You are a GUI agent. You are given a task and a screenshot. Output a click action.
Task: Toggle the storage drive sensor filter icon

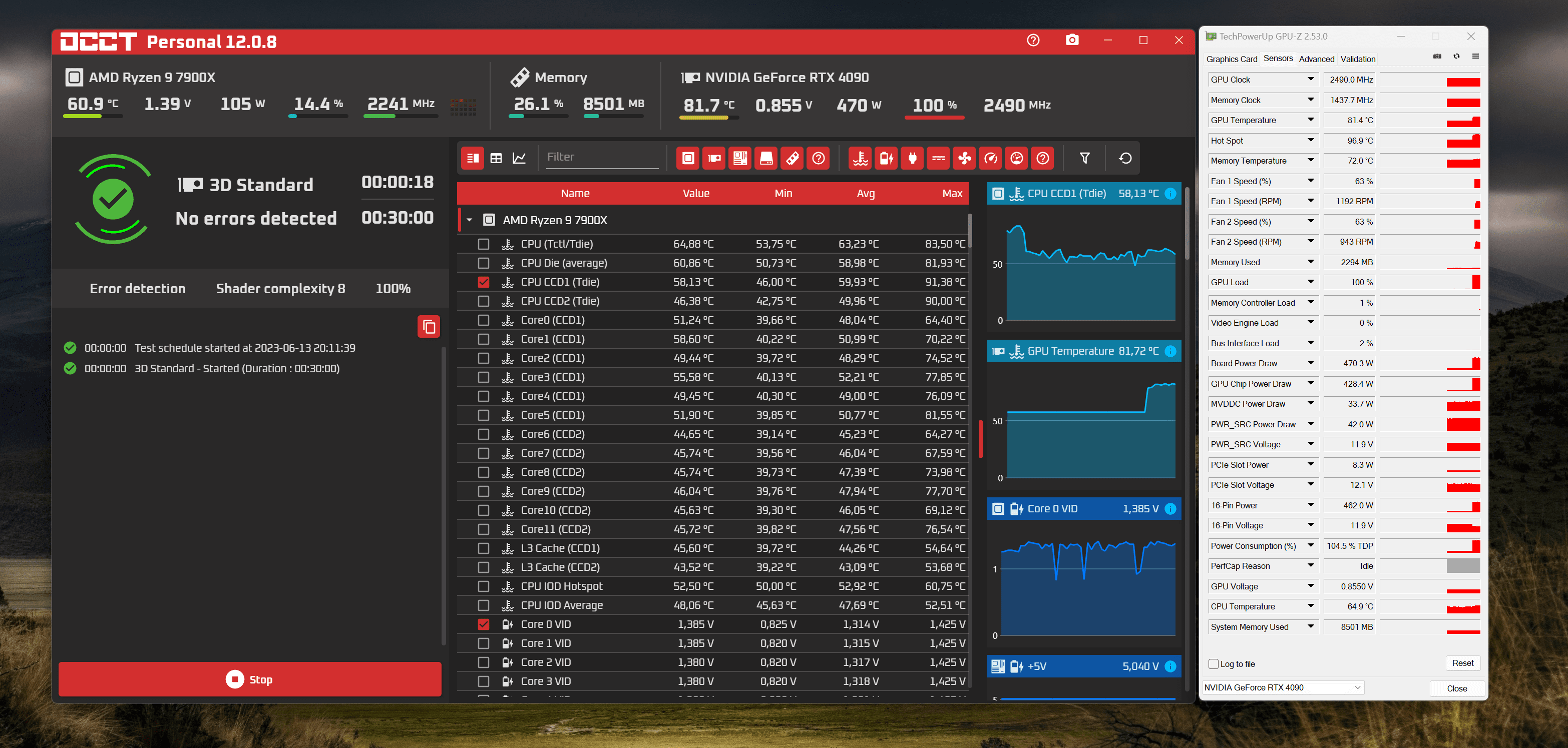coord(766,158)
